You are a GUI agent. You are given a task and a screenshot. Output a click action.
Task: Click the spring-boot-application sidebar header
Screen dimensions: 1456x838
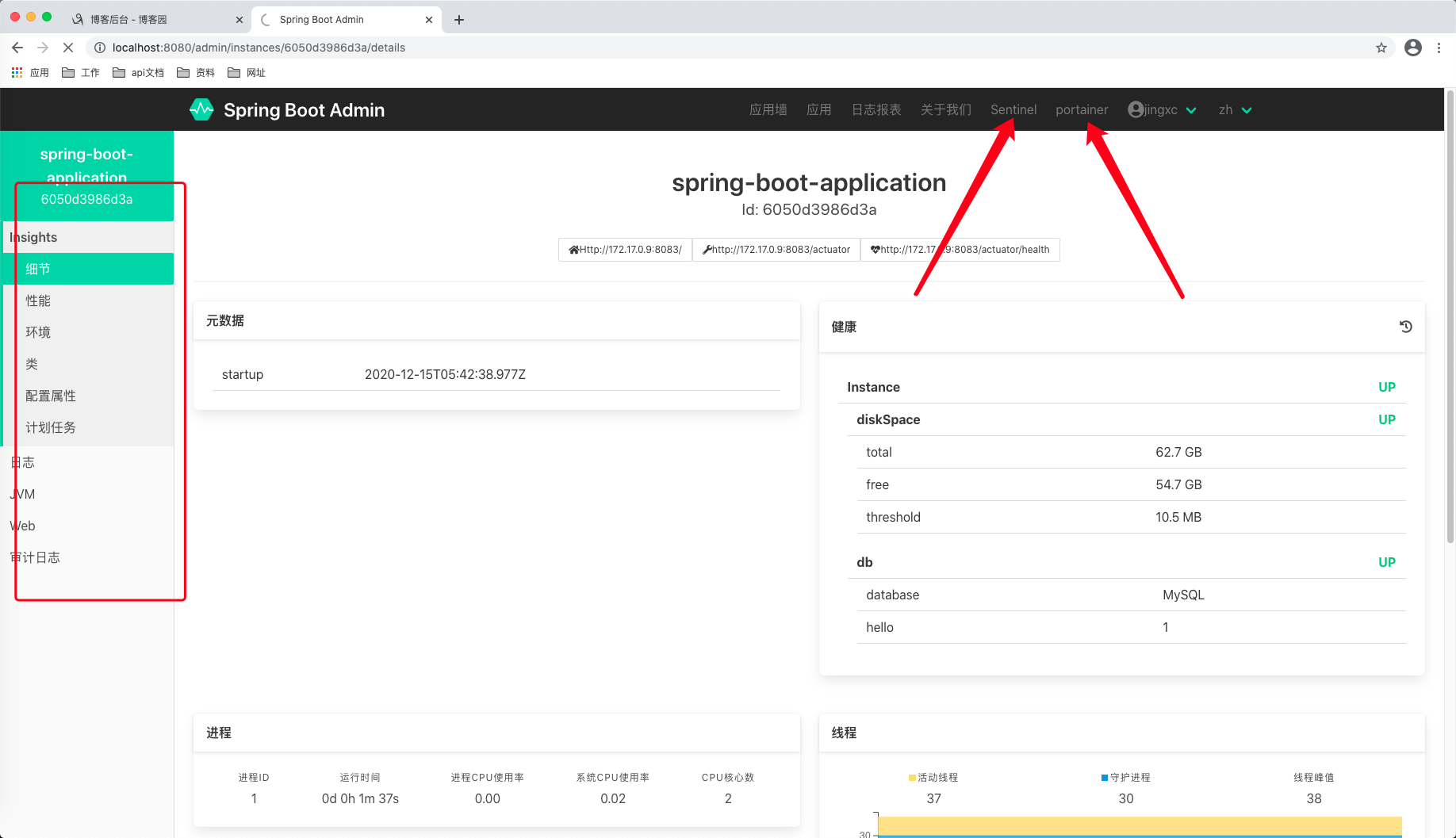(86, 175)
